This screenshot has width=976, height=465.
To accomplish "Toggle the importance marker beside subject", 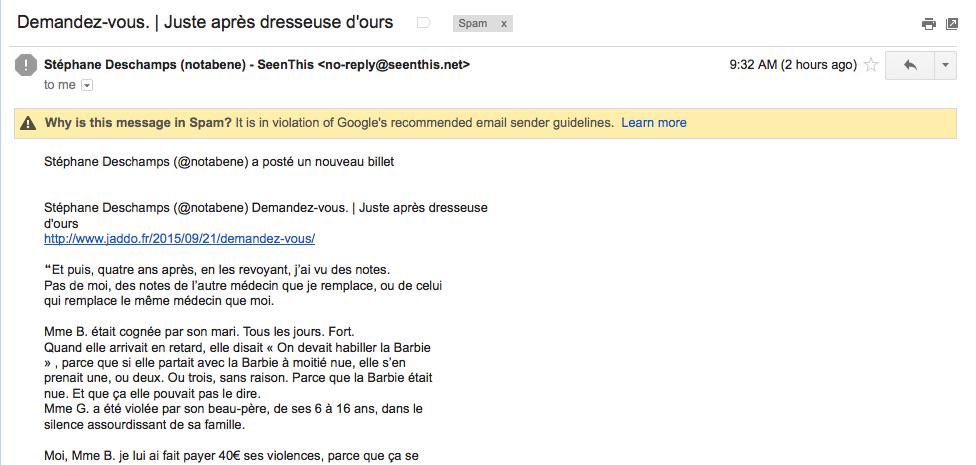I will pos(423,24).
